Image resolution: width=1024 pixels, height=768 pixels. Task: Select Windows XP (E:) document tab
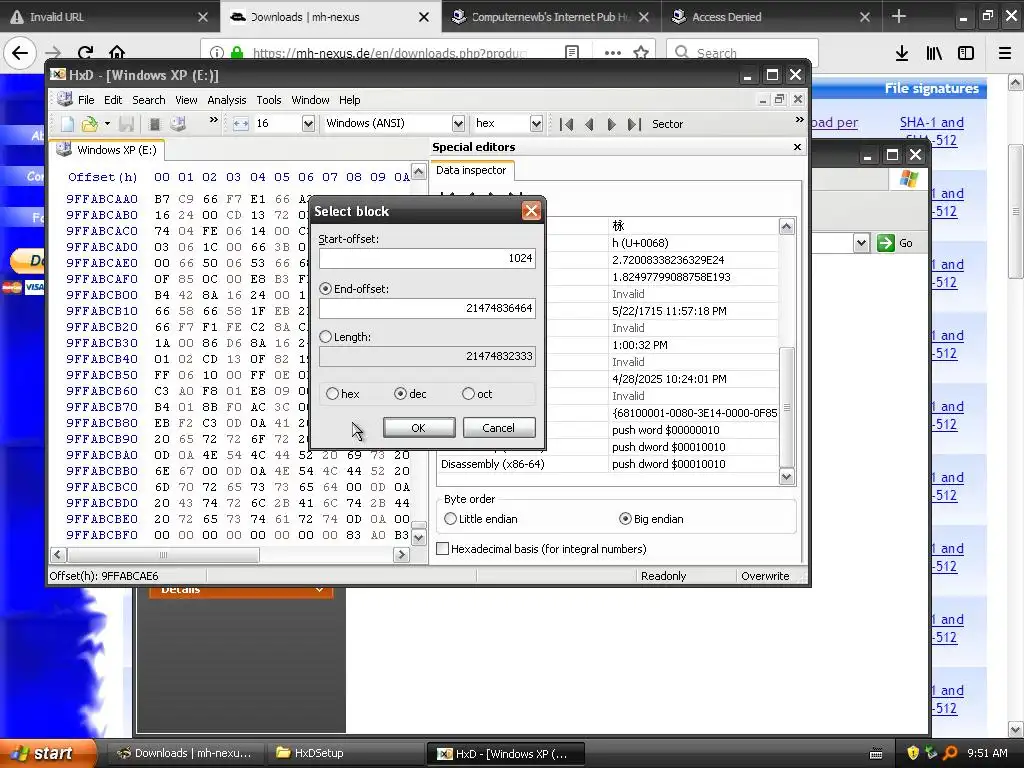click(x=108, y=150)
